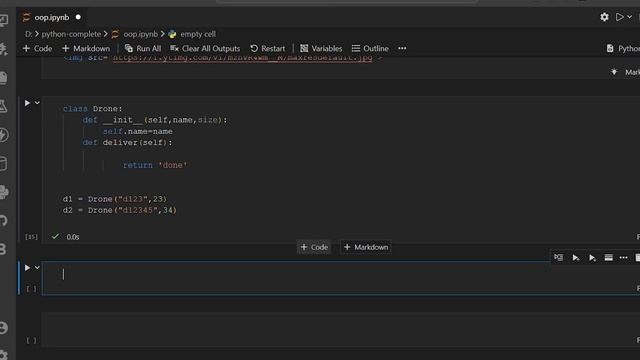Expand run options for the Drone cell
640x360 pixels.
[37, 103]
